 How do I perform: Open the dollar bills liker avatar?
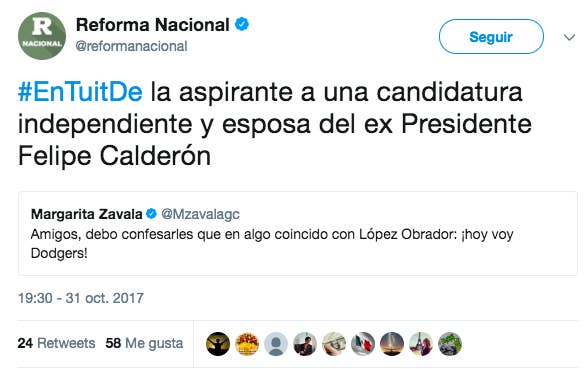[x=334, y=344]
